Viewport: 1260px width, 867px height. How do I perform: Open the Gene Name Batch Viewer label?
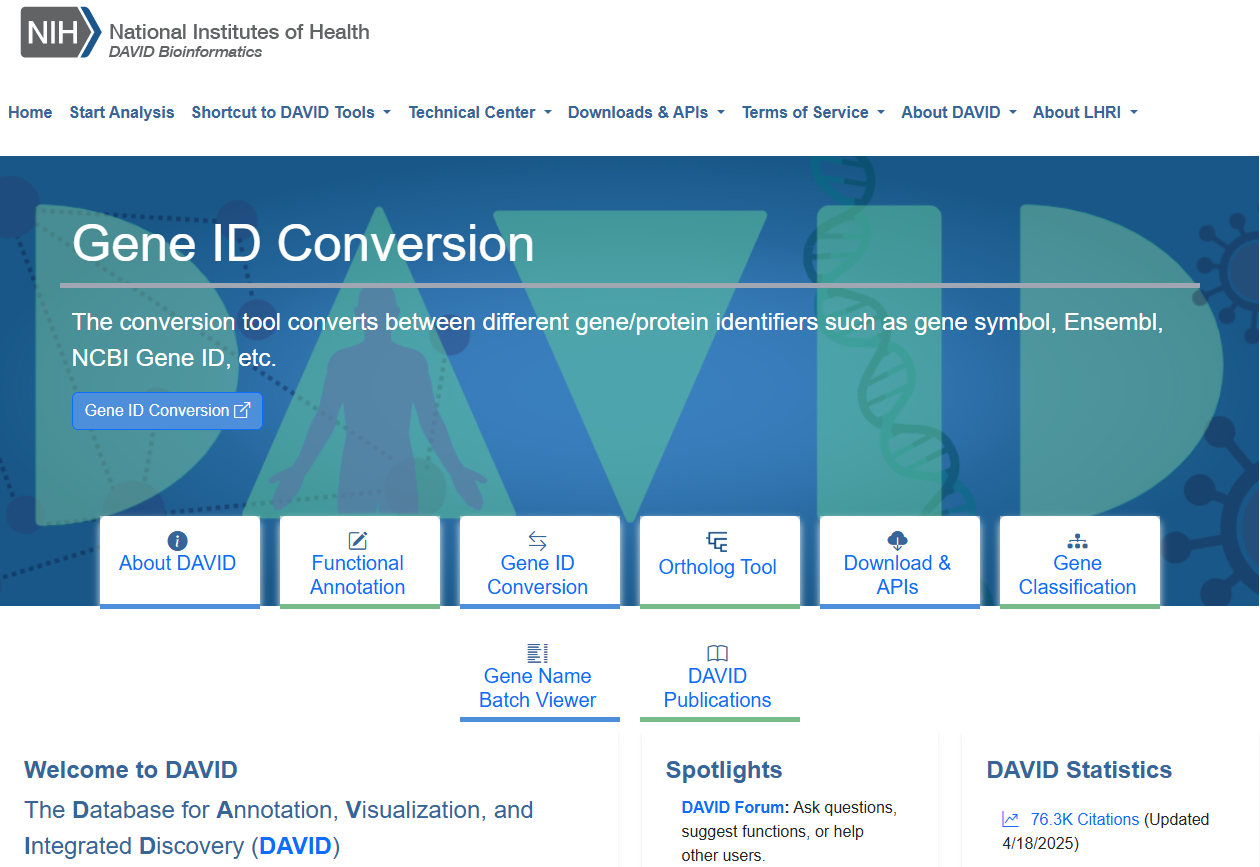click(x=538, y=688)
